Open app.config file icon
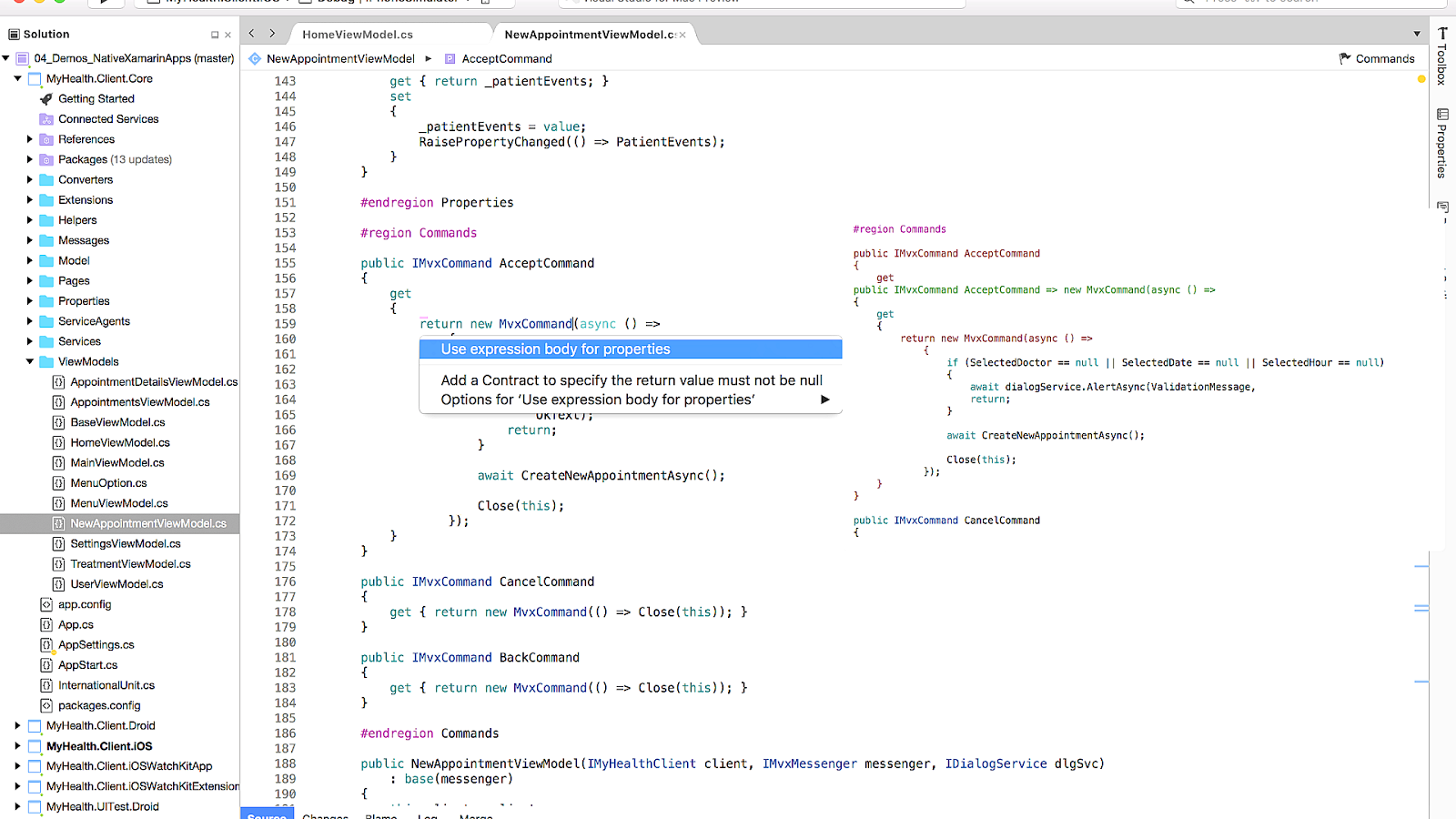 46,604
